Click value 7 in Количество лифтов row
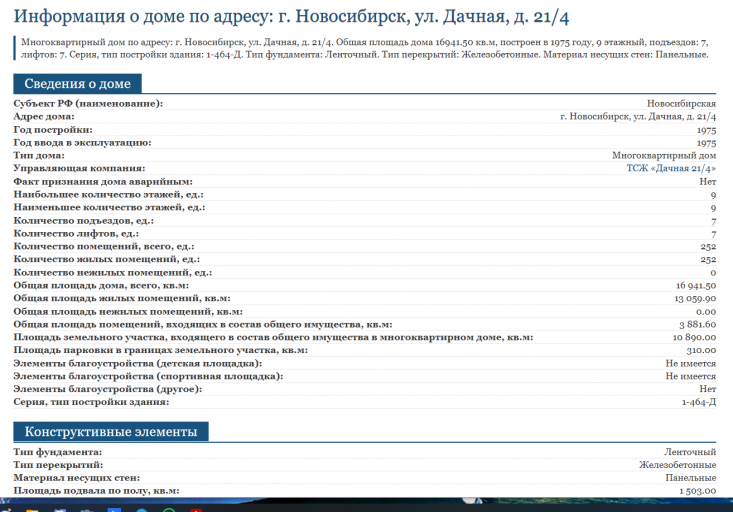Screen dimensions: 733x512 pyautogui.click(x=713, y=234)
